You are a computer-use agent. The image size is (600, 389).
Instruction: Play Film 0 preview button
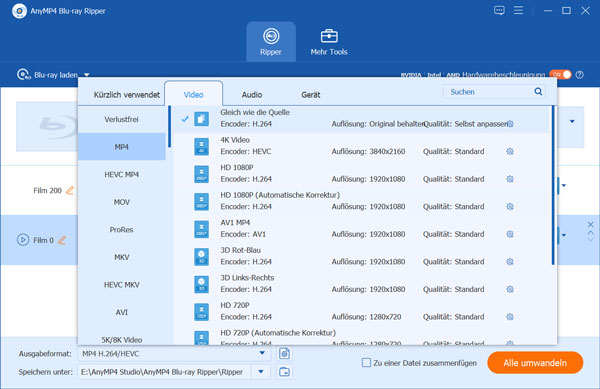[x=23, y=240]
